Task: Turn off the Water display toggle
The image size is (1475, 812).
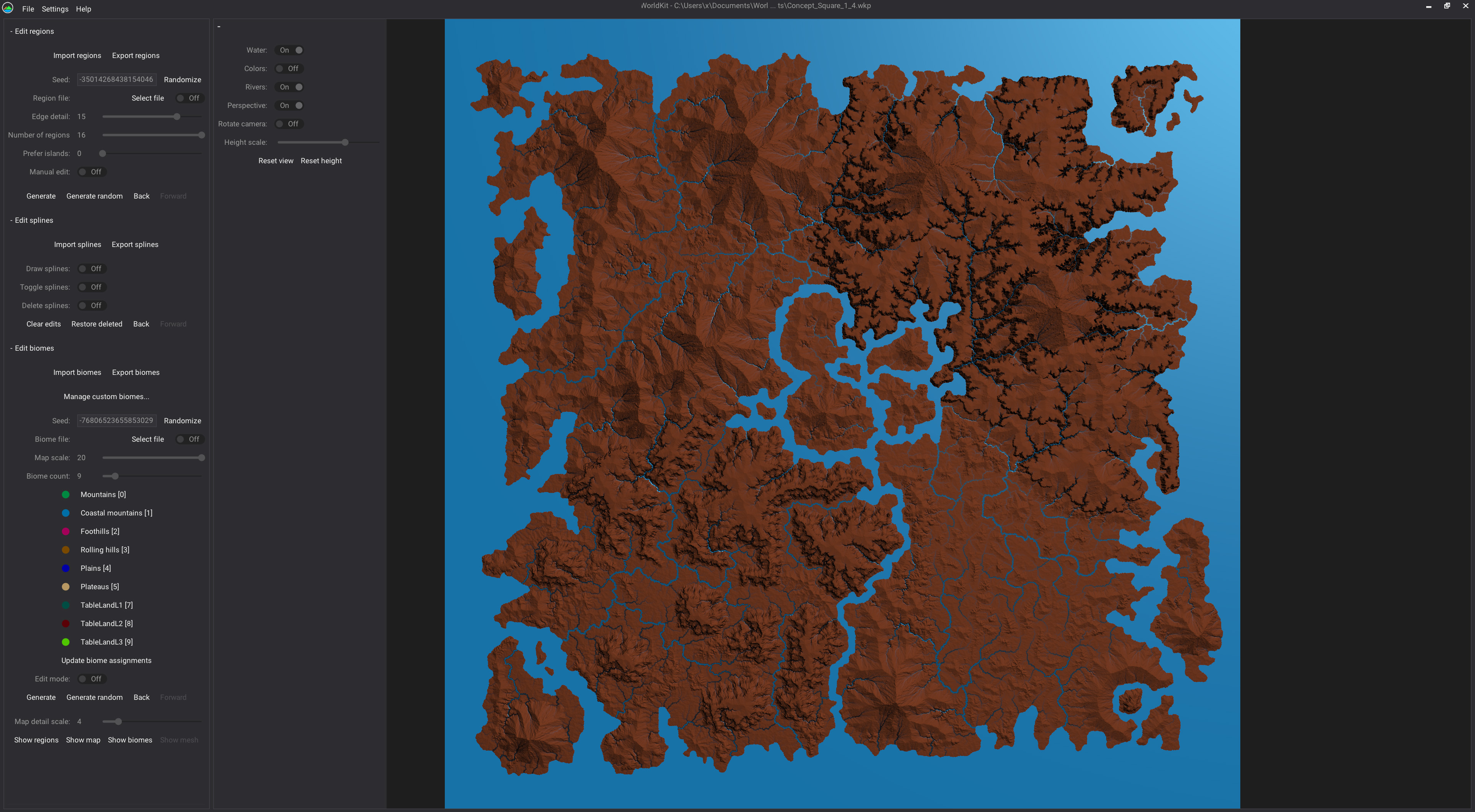Action: [x=289, y=50]
